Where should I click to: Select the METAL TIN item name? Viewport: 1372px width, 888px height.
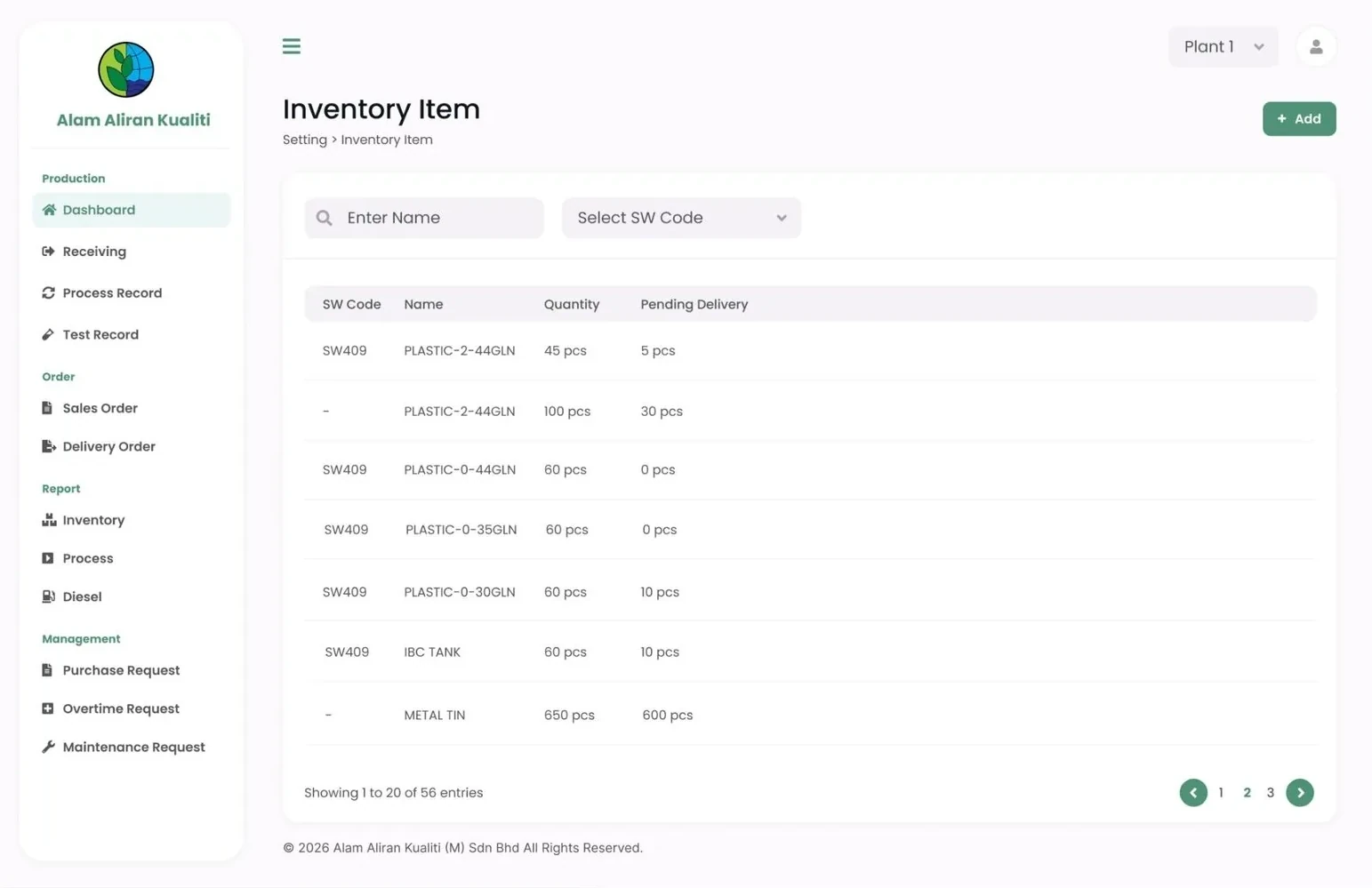[x=435, y=715]
